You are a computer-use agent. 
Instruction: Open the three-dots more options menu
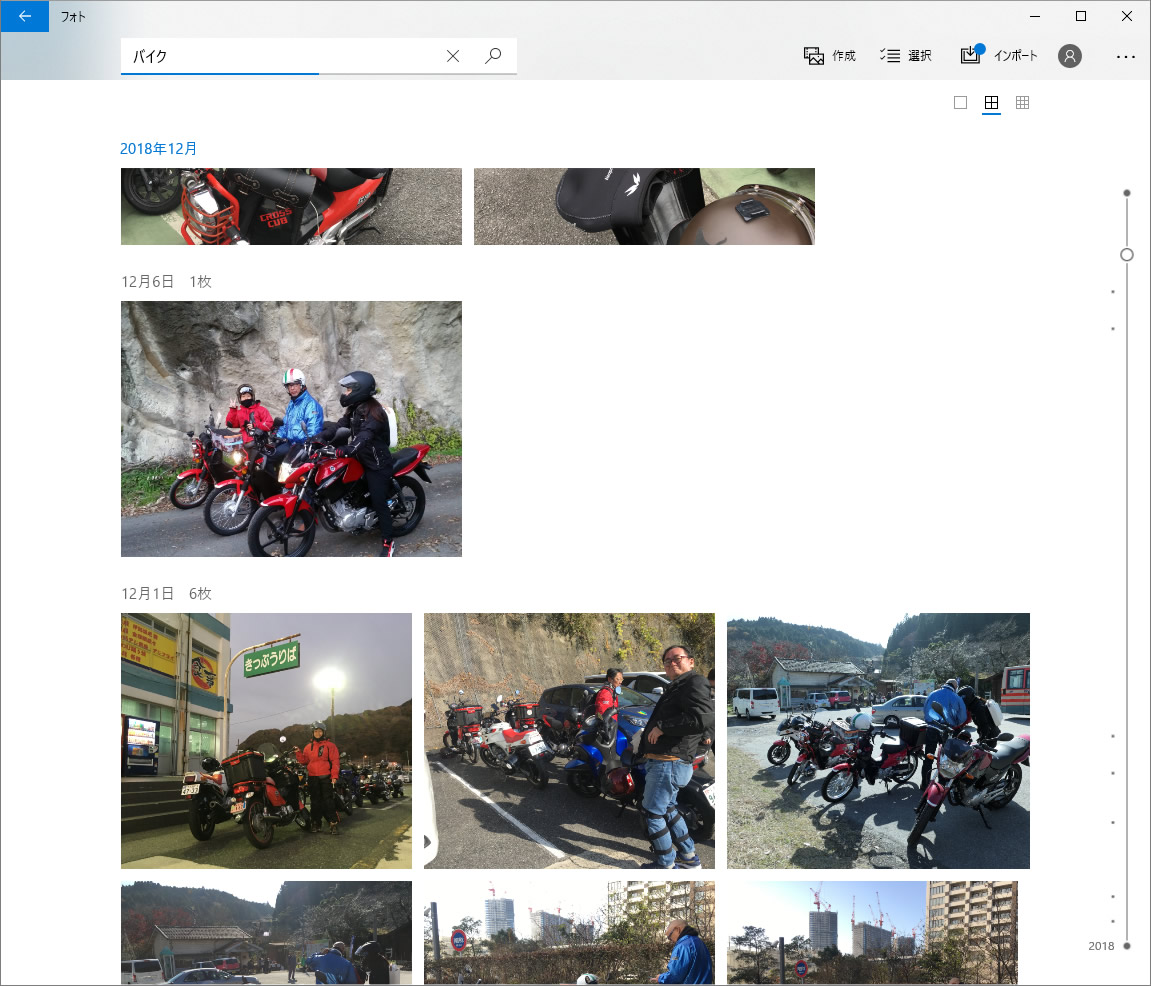(x=1126, y=57)
